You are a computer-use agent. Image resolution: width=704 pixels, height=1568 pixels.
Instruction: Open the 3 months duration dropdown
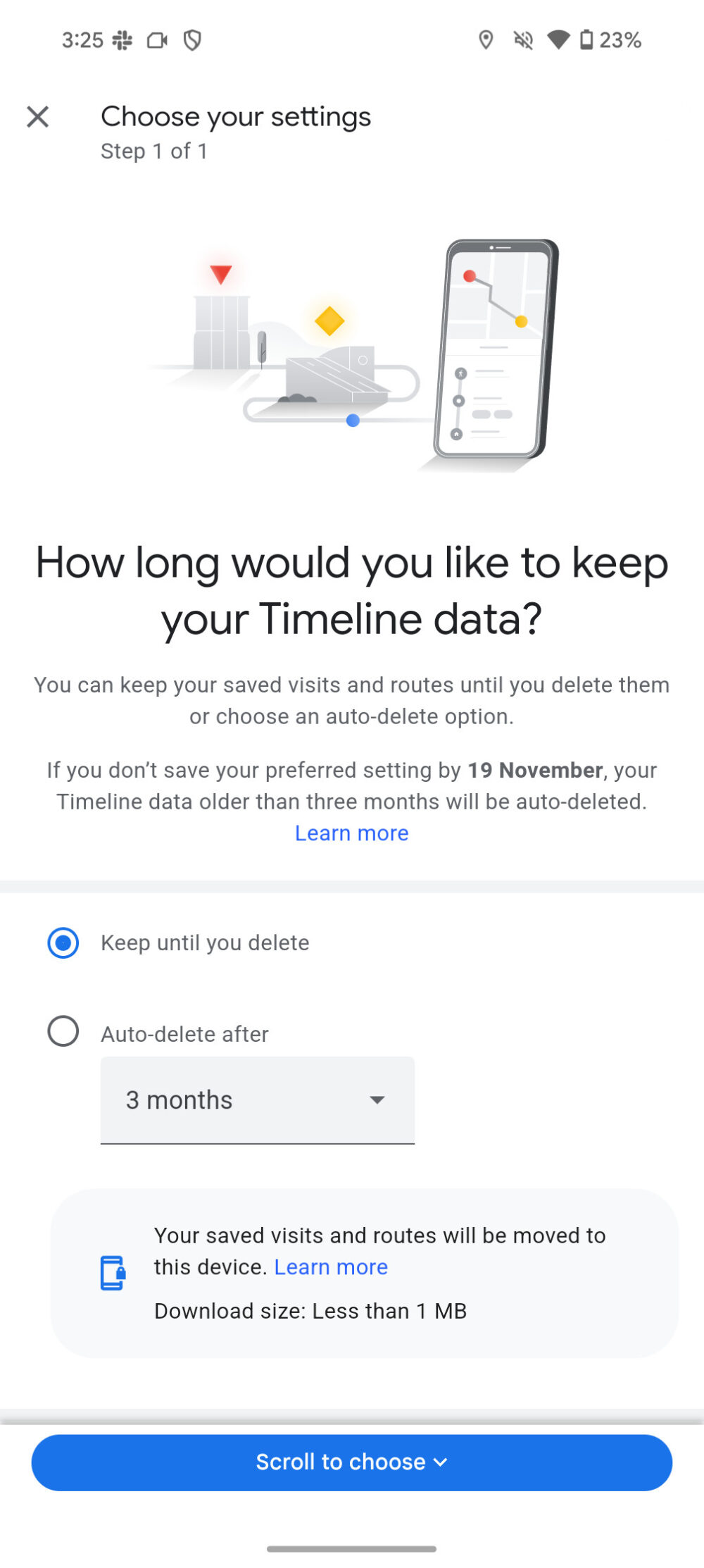coord(257,1099)
